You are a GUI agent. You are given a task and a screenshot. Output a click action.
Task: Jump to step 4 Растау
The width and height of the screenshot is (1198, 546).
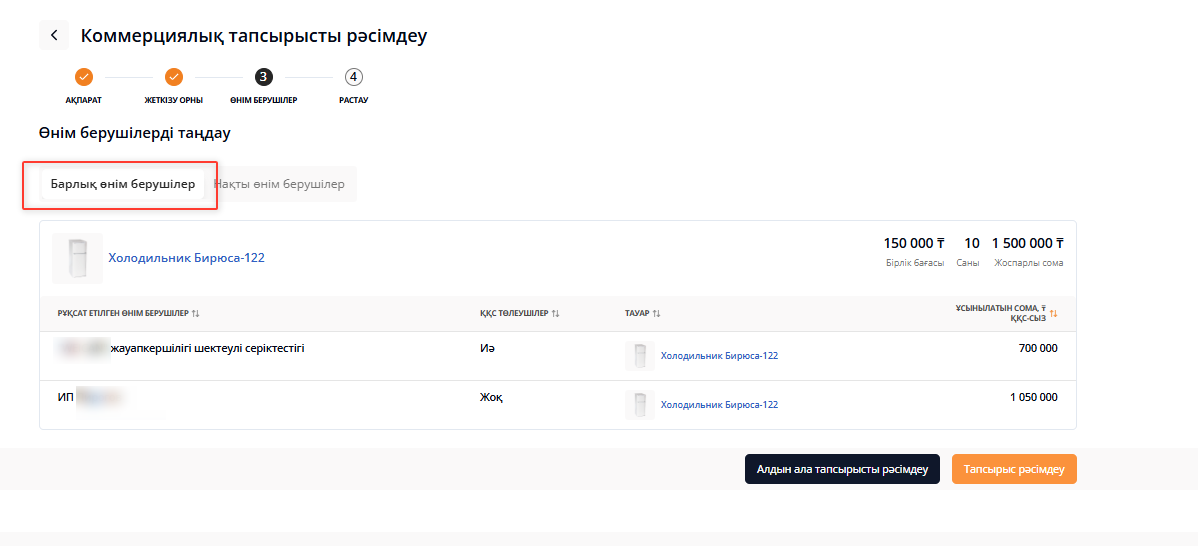(x=353, y=77)
